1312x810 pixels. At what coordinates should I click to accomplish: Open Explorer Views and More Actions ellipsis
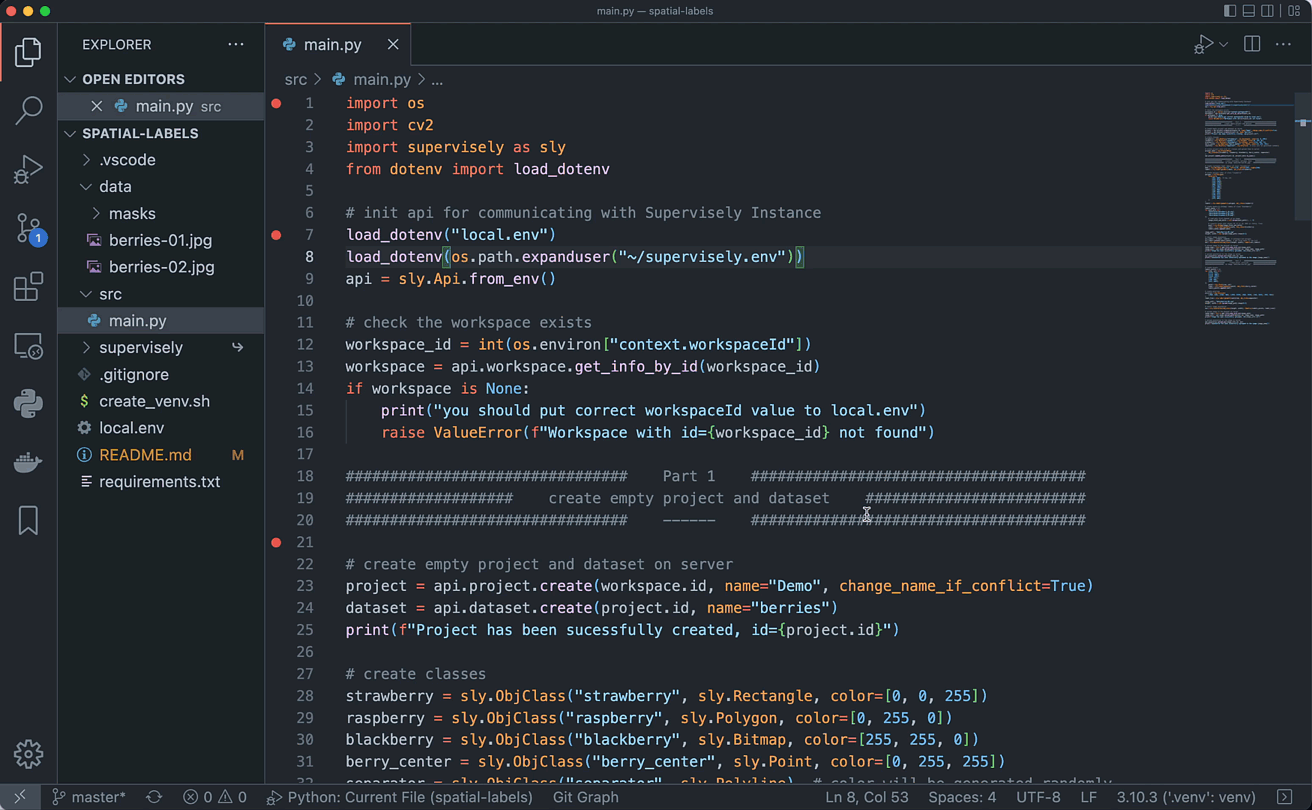[x=236, y=44]
